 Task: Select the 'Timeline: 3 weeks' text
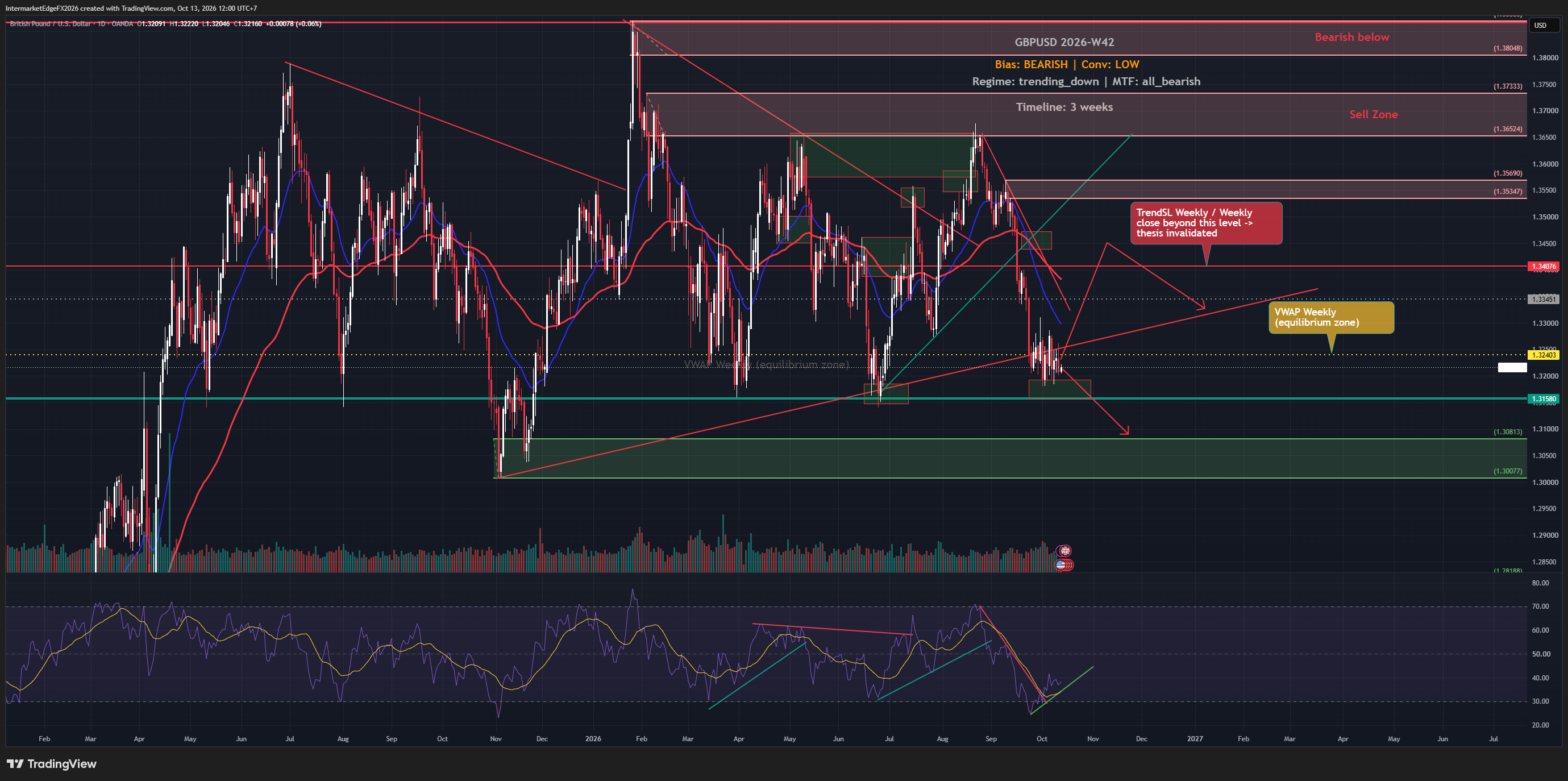[1064, 107]
